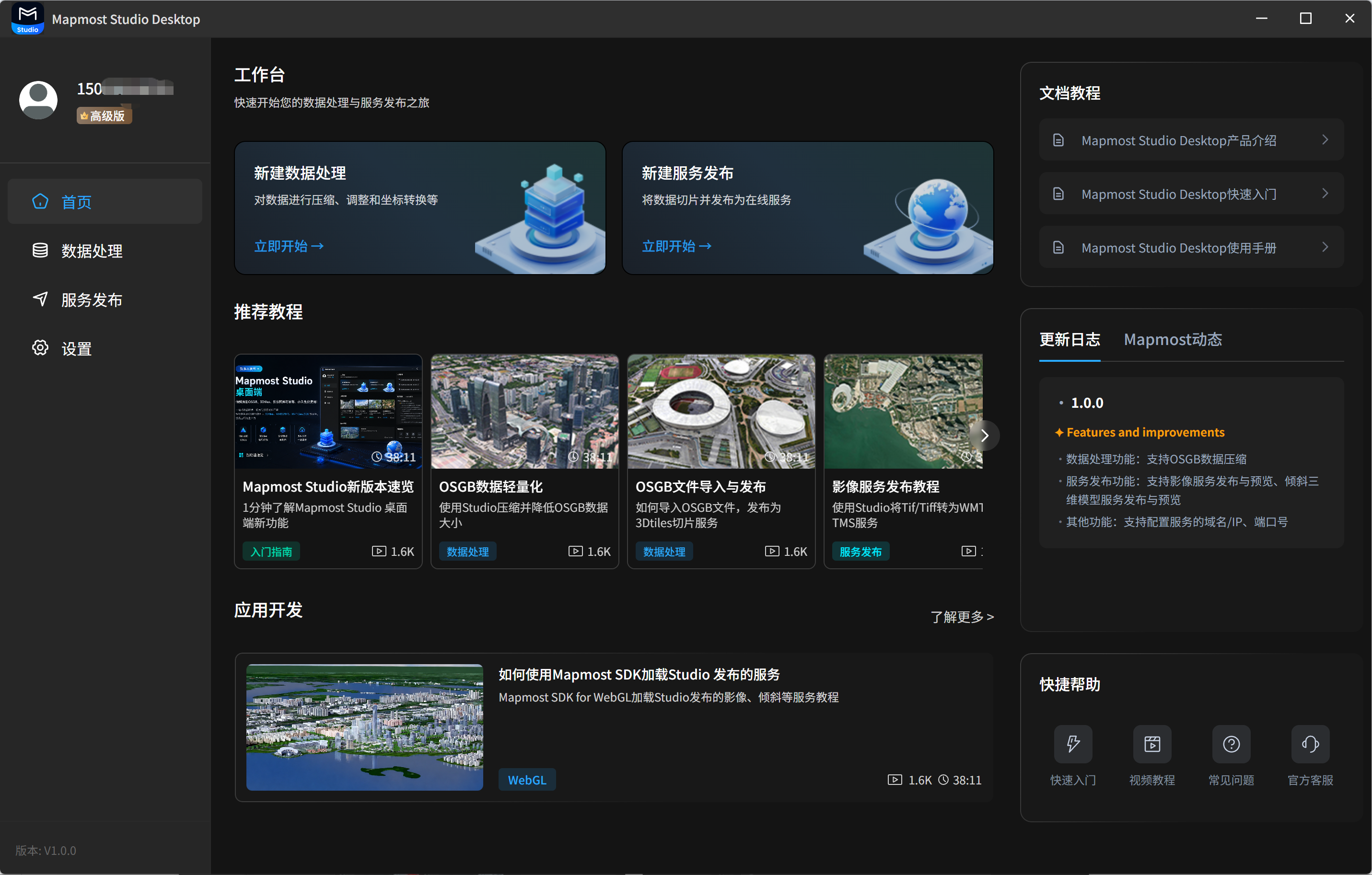Open OSGB文件导入与发布 stadium thumbnail

721,411
